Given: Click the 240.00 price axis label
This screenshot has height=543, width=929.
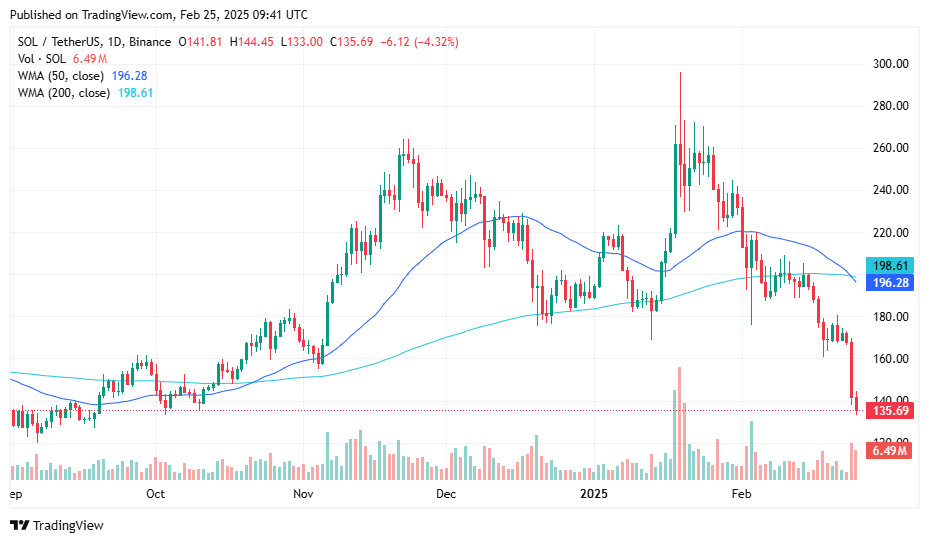Looking at the screenshot, I should pos(890,190).
